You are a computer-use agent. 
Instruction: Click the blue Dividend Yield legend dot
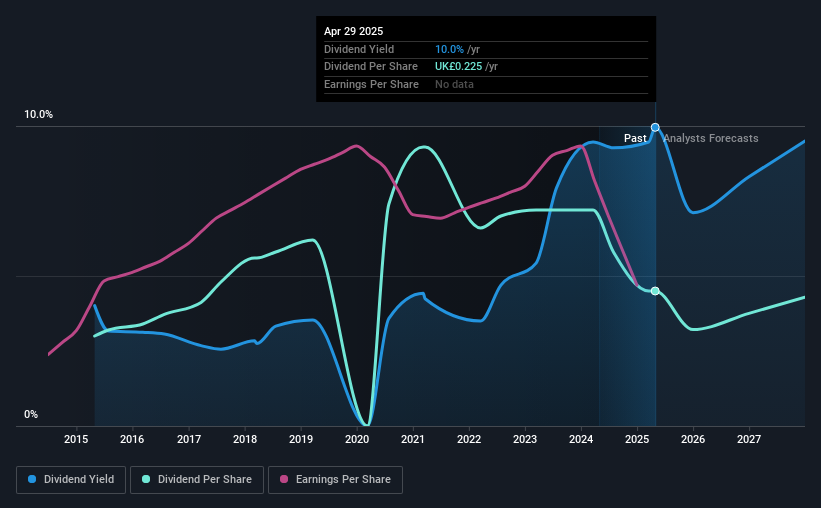coord(32,479)
